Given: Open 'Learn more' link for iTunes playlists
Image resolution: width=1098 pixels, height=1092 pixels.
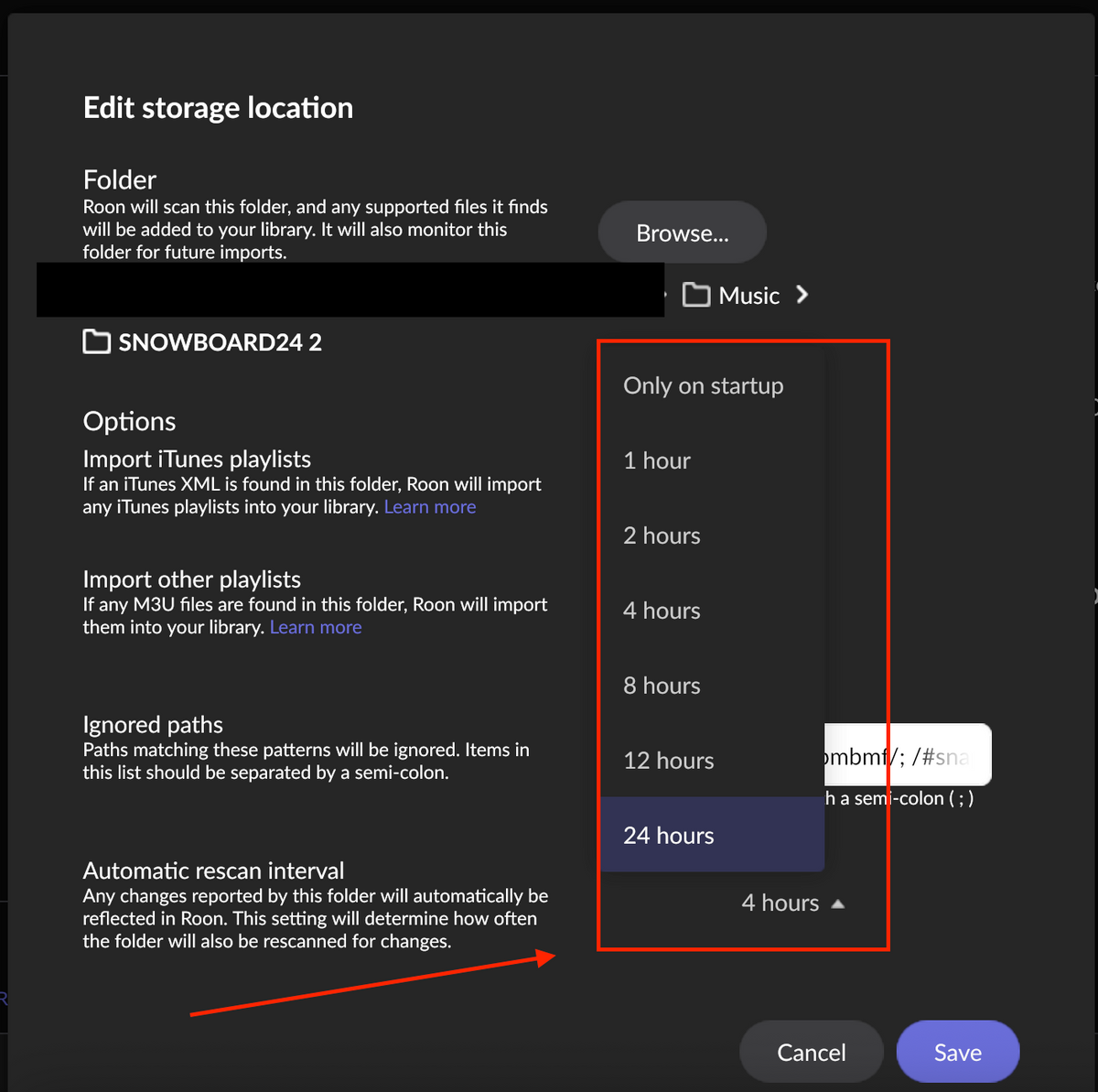Looking at the screenshot, I should [x=430, y=507].
